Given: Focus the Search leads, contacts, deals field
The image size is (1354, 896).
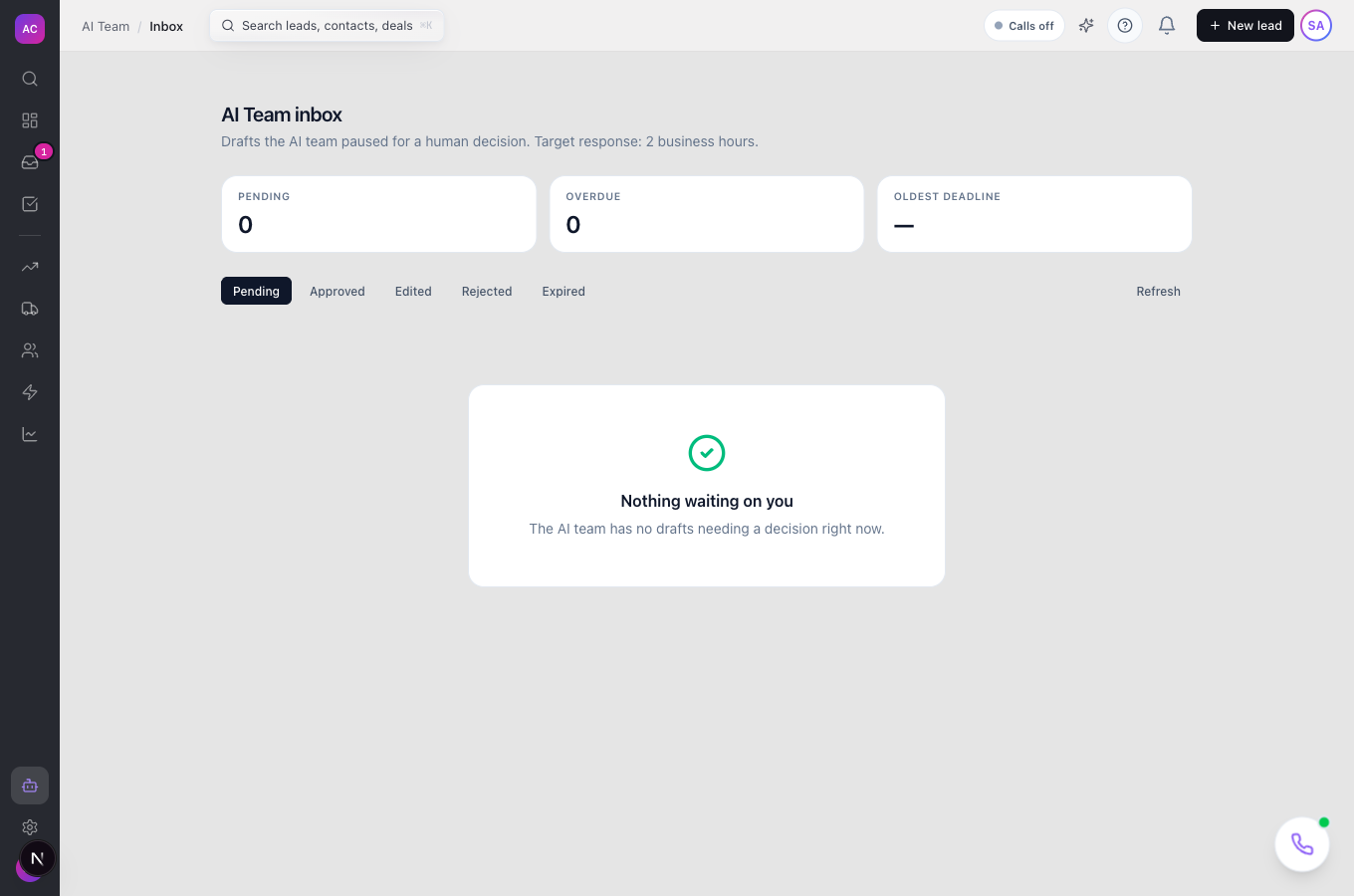Looking at the screenshot, I should tap(327, 26).
